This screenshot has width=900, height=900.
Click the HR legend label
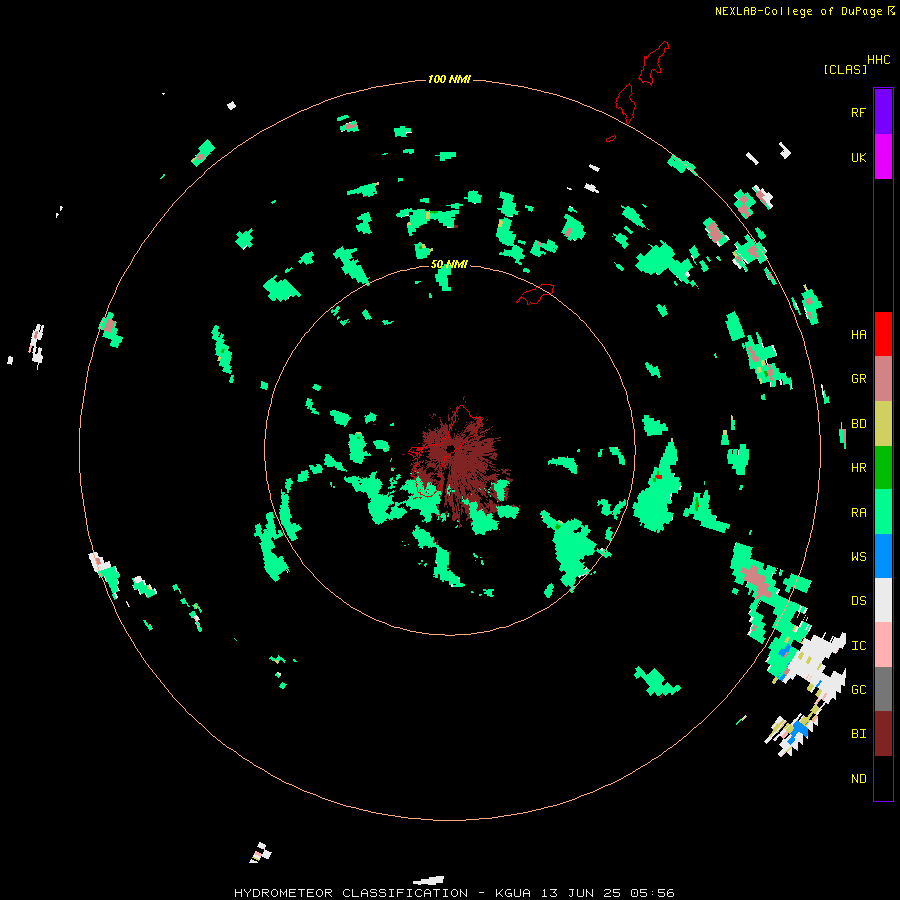(x=858, y=468)
